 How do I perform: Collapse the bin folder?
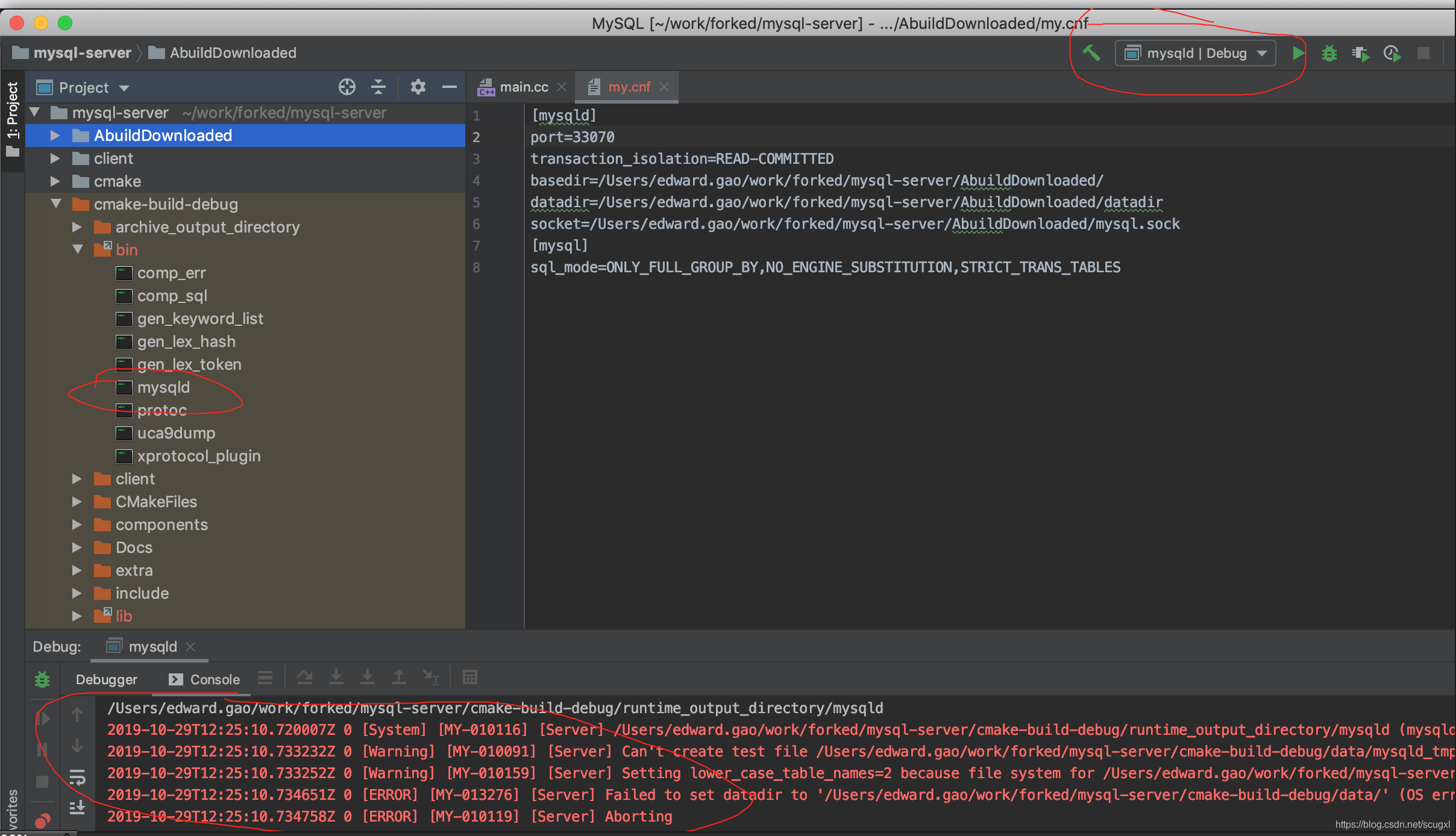78,250
